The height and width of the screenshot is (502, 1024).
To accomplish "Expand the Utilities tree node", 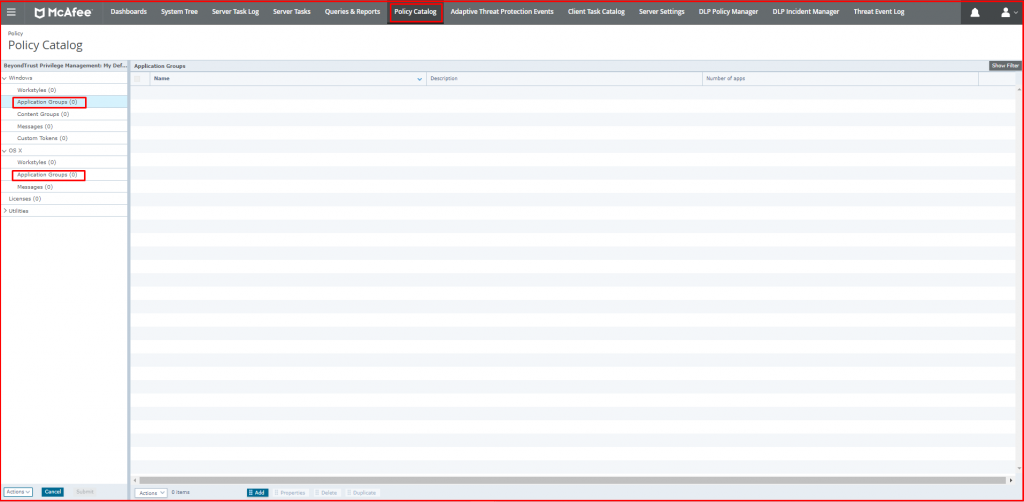I will click(4, 211).
